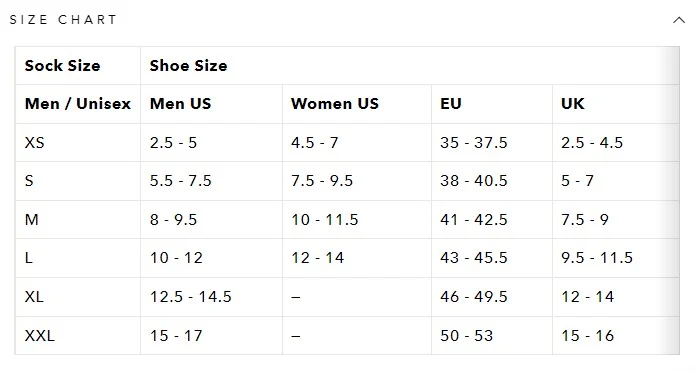The height and width of the screenshot is (371, 696).
Task: Collapse the Size Chart section chevron
Action: click(679, 20)
